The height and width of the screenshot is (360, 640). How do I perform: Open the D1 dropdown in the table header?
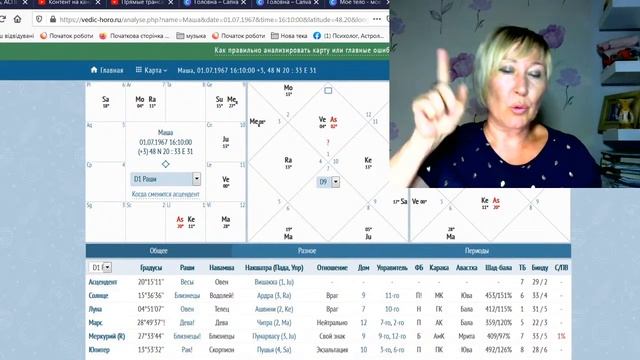[100, 267]
